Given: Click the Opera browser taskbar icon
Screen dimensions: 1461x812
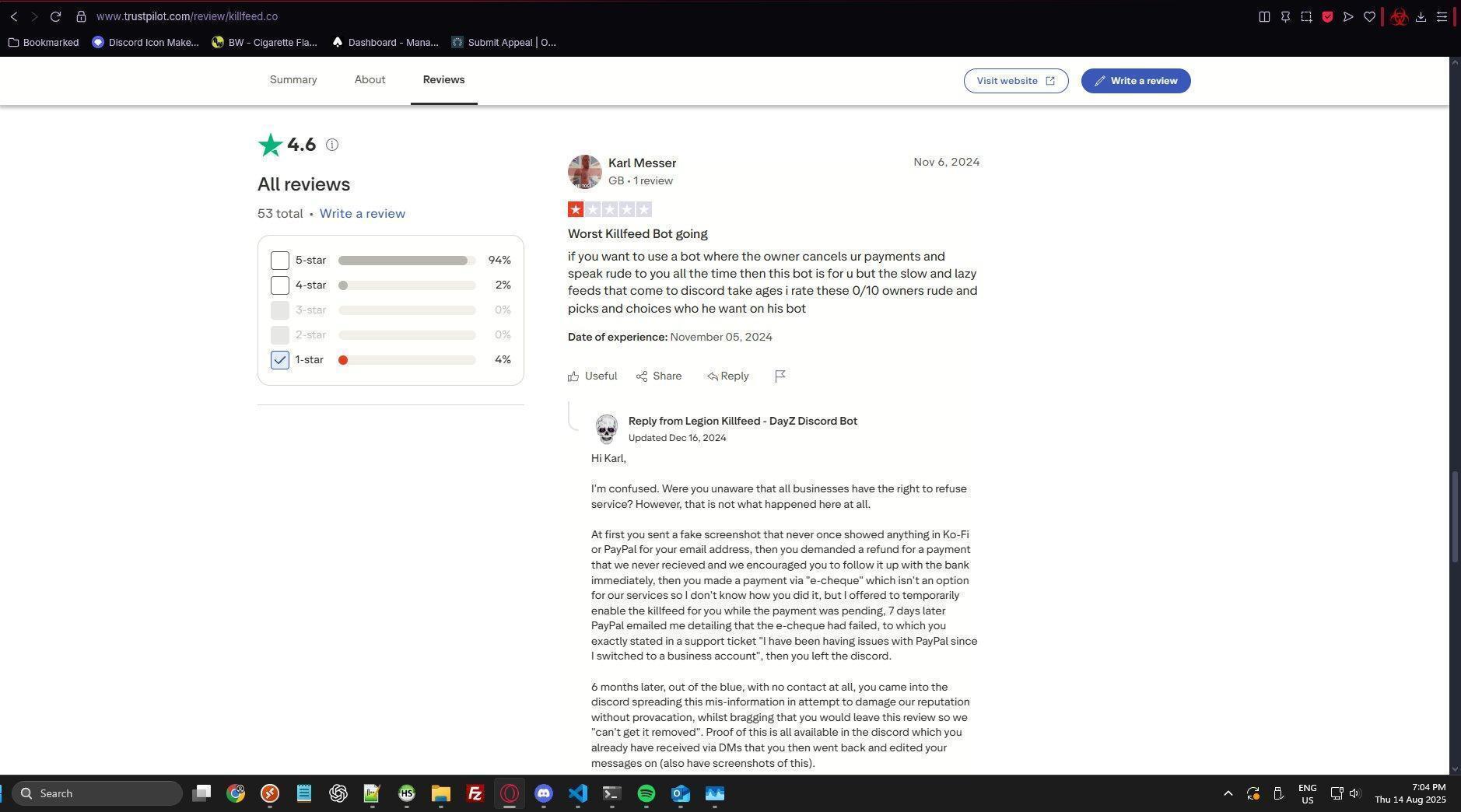Looking at the screenshot, I should [x=510, y=793].
